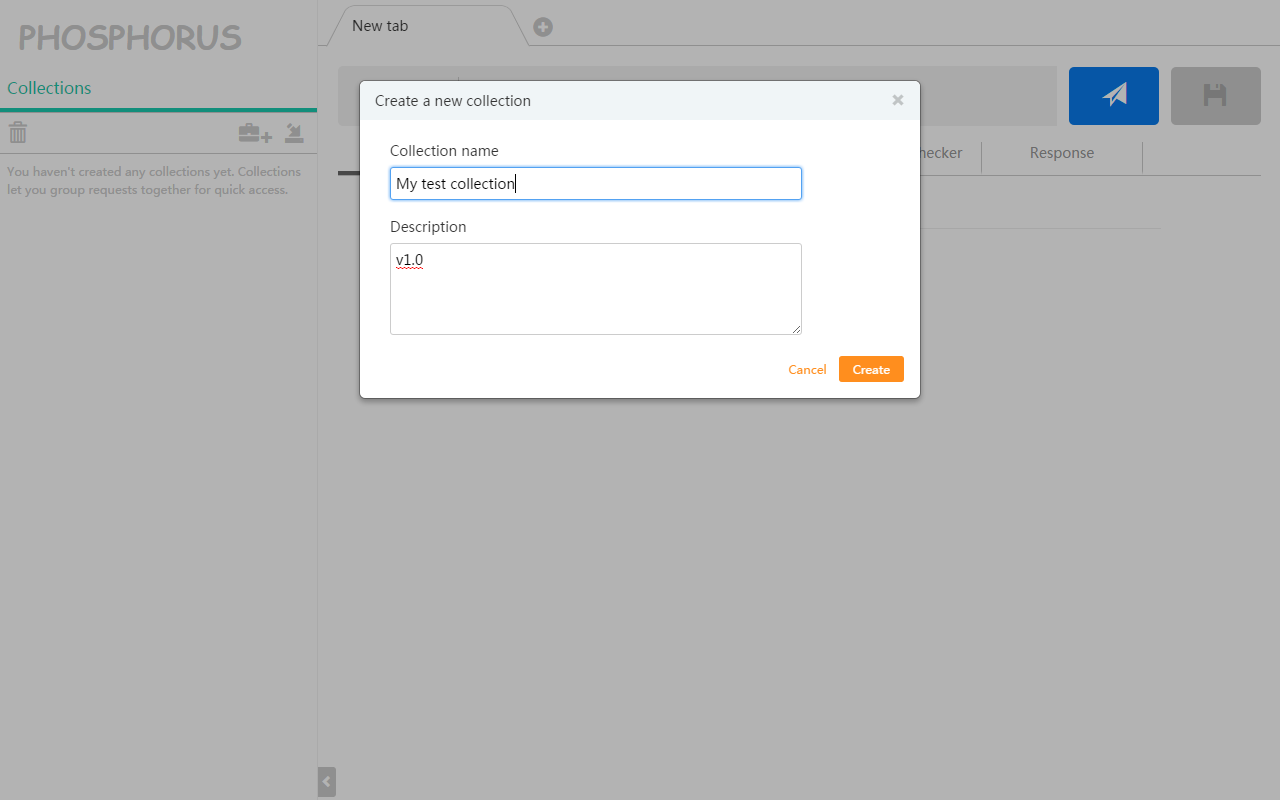
Task: Click the Collection name input field
Action: tap(596, 183)
